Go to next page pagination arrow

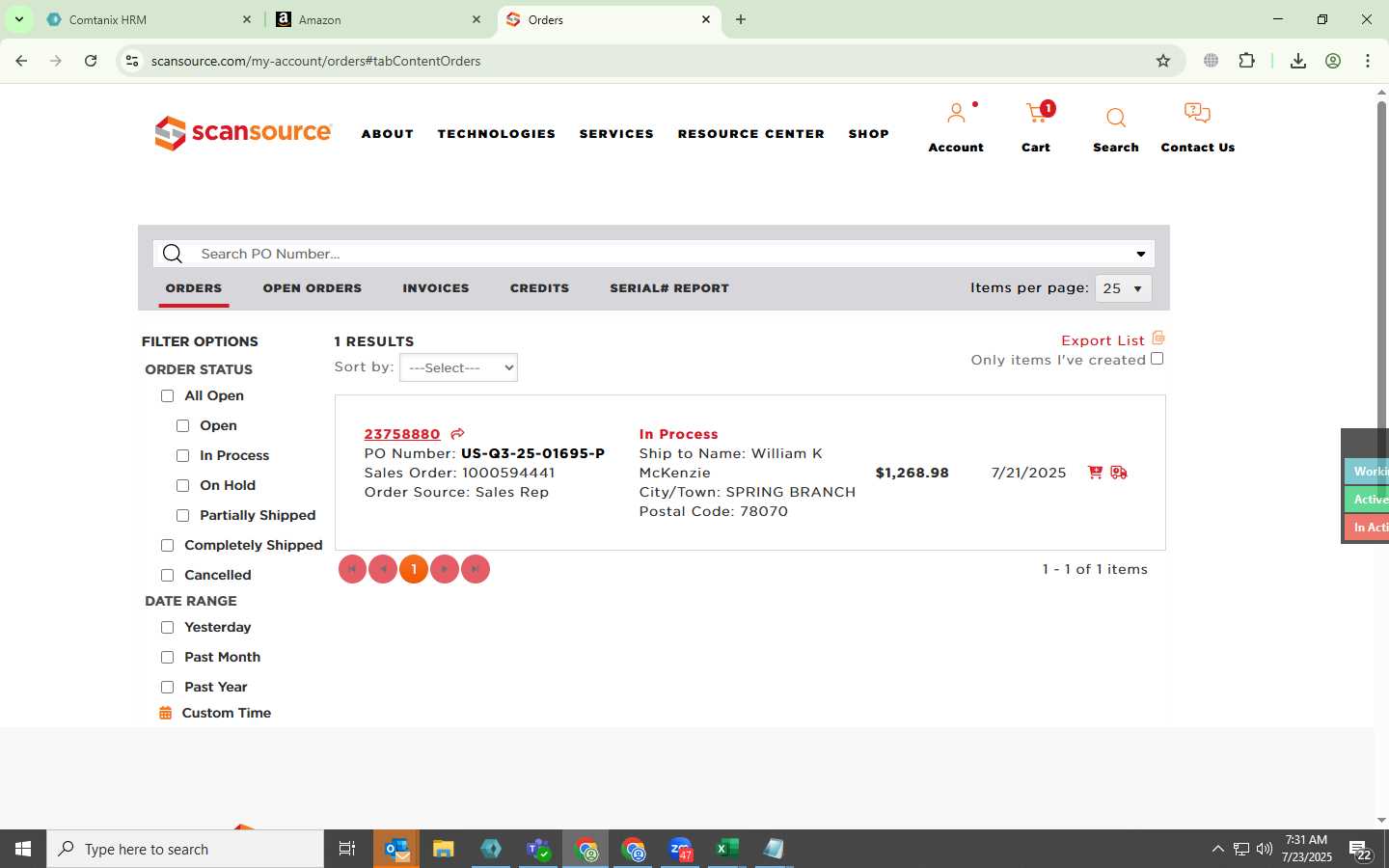[445, 569]
